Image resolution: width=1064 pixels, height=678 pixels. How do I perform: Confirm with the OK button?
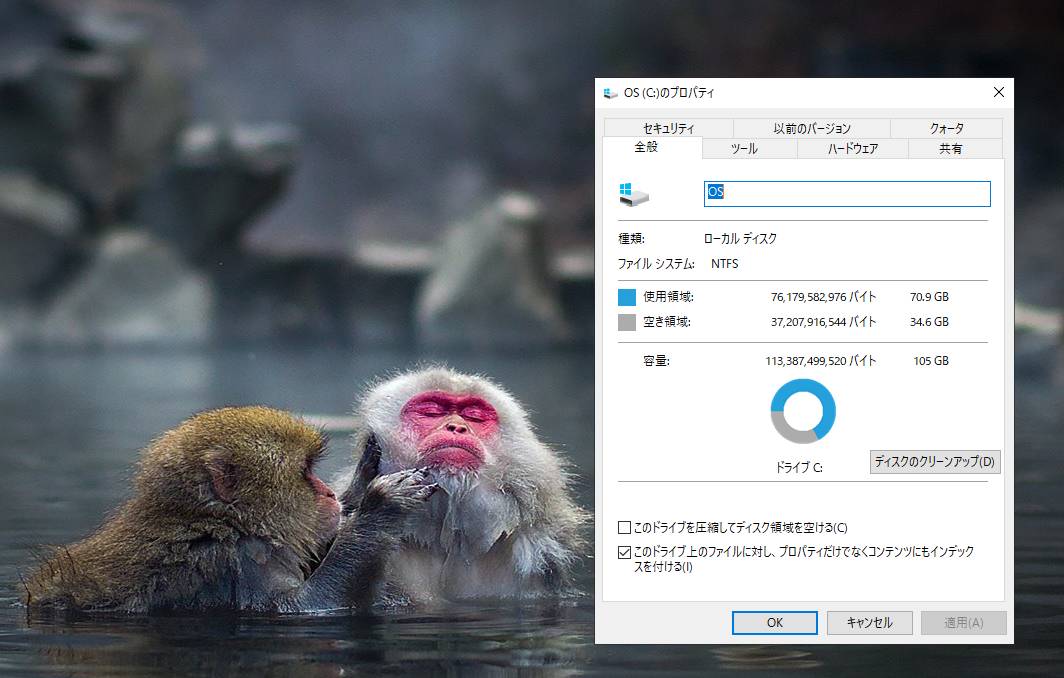(774, 622)
